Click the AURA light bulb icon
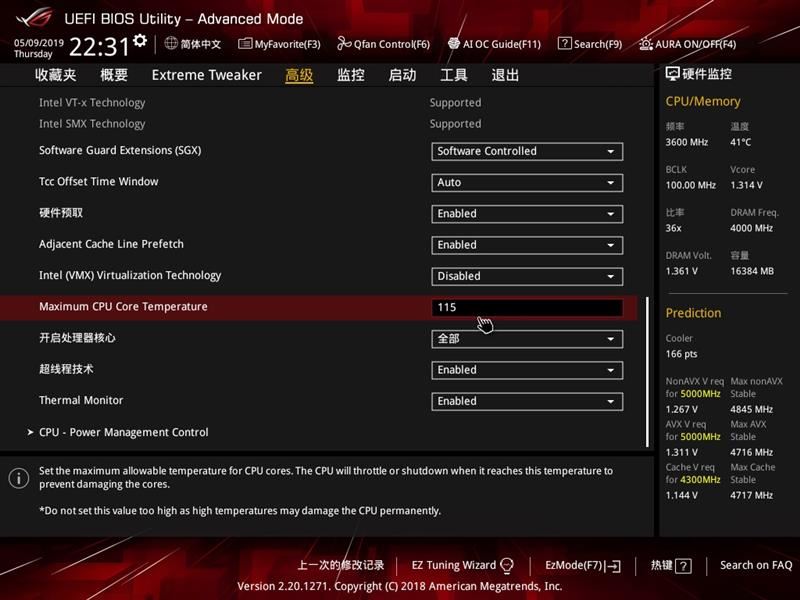 (645, 44)
